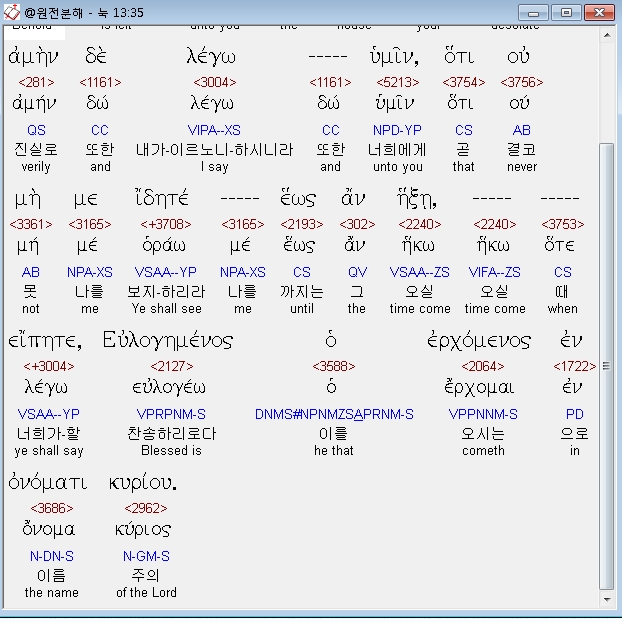
Task: Click Strong's number <1722>
Action: [574, 366]
